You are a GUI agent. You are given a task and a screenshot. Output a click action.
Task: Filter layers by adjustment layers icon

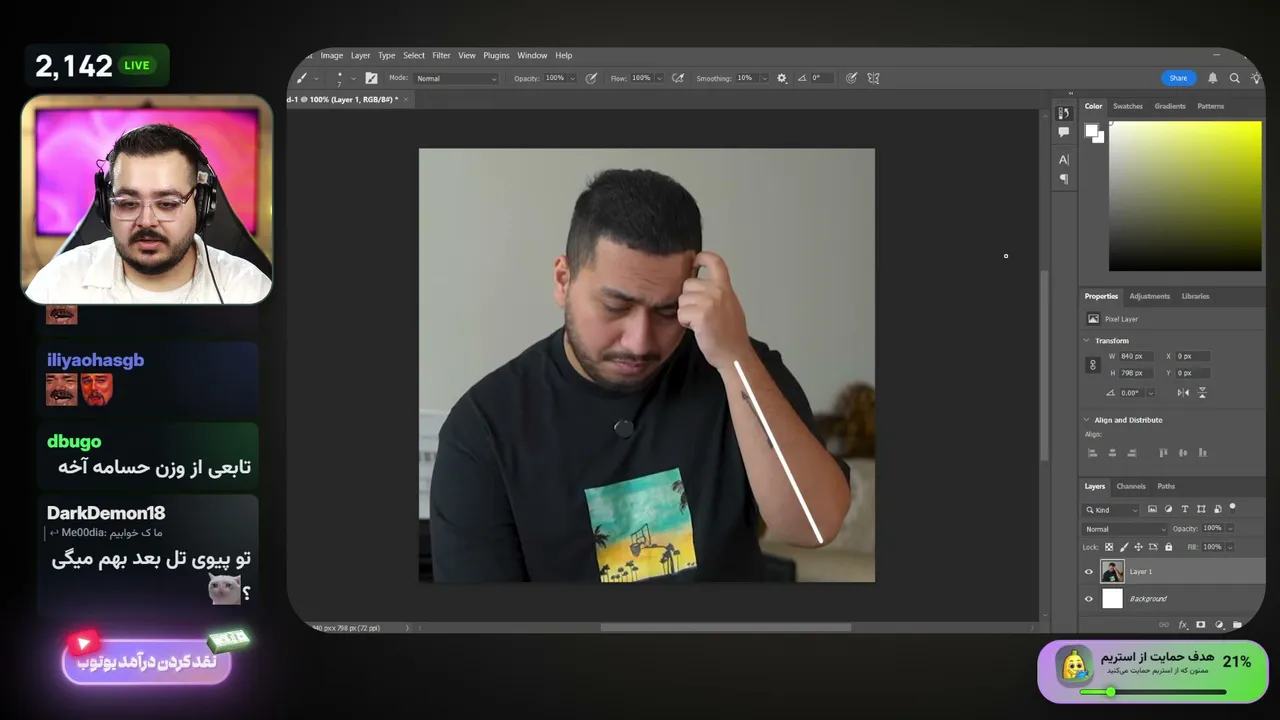1168,509
